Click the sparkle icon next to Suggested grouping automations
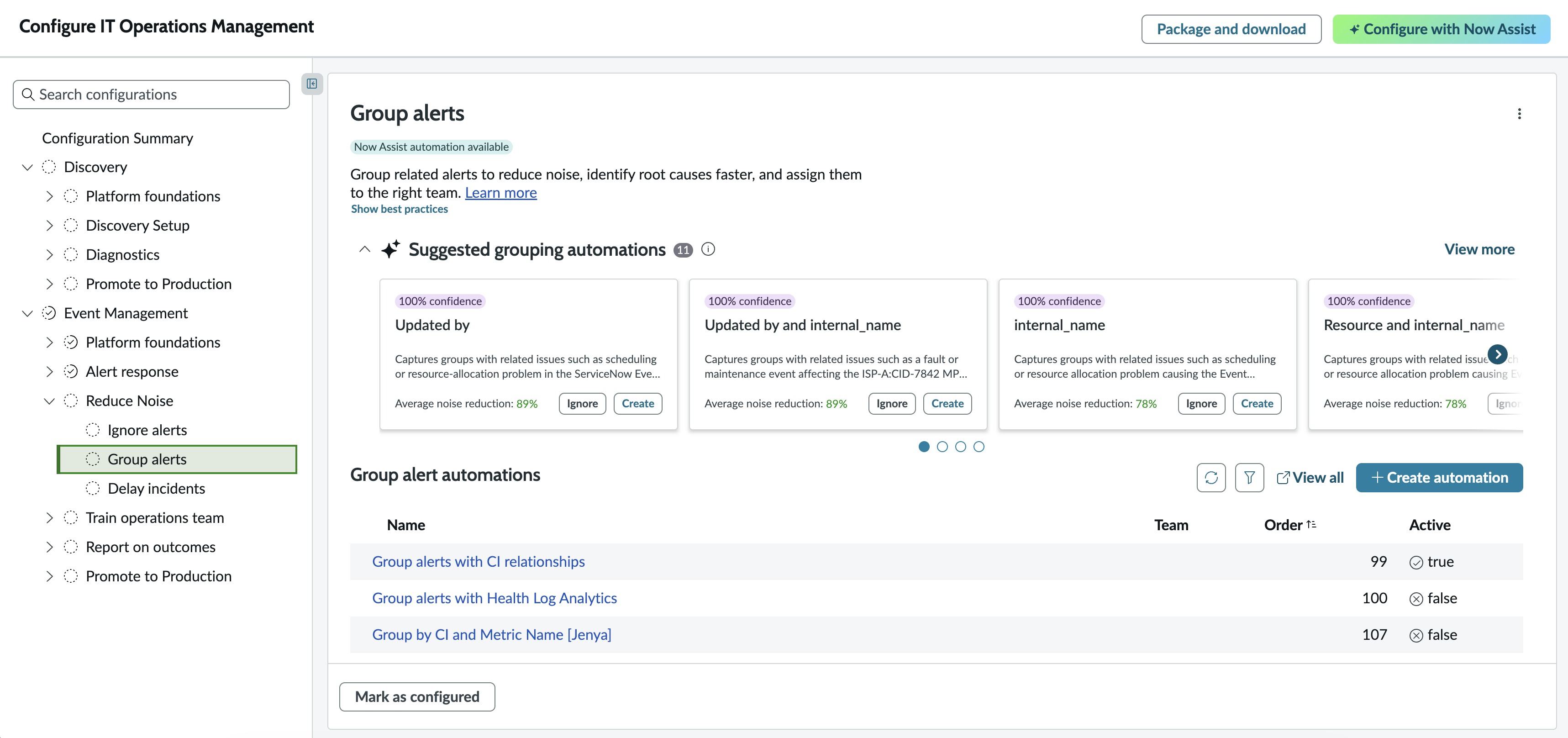 pos(391,249)
